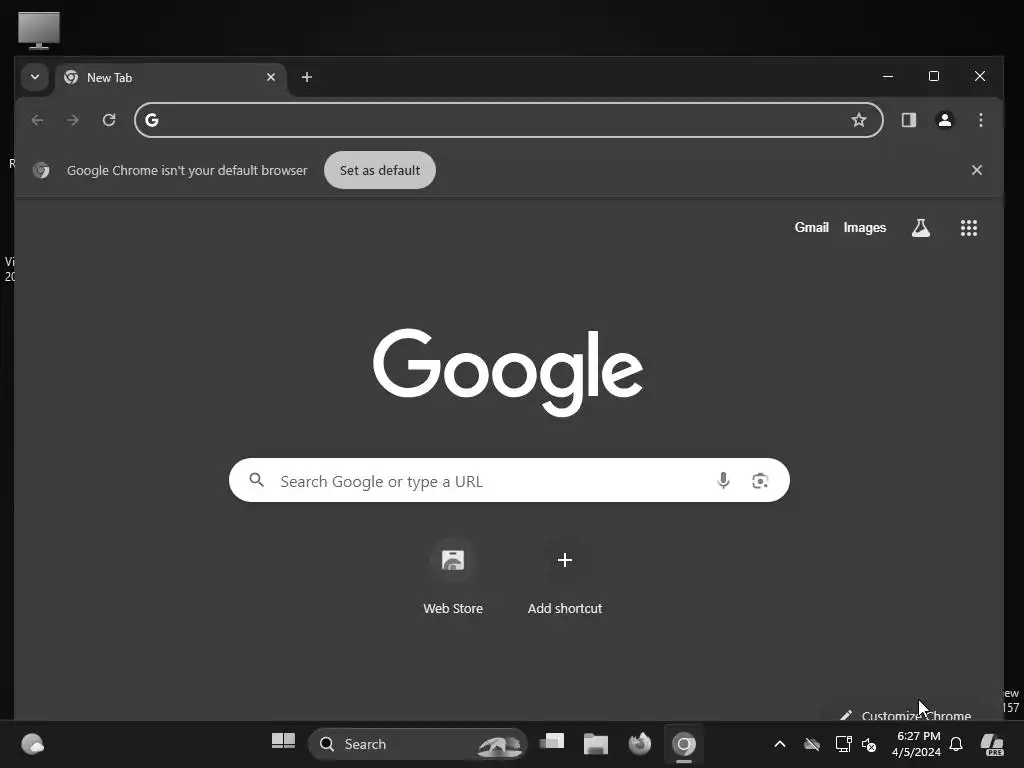Click Add shortcut tile
Screen dimensions: 1024x768
tap(565, 577)
